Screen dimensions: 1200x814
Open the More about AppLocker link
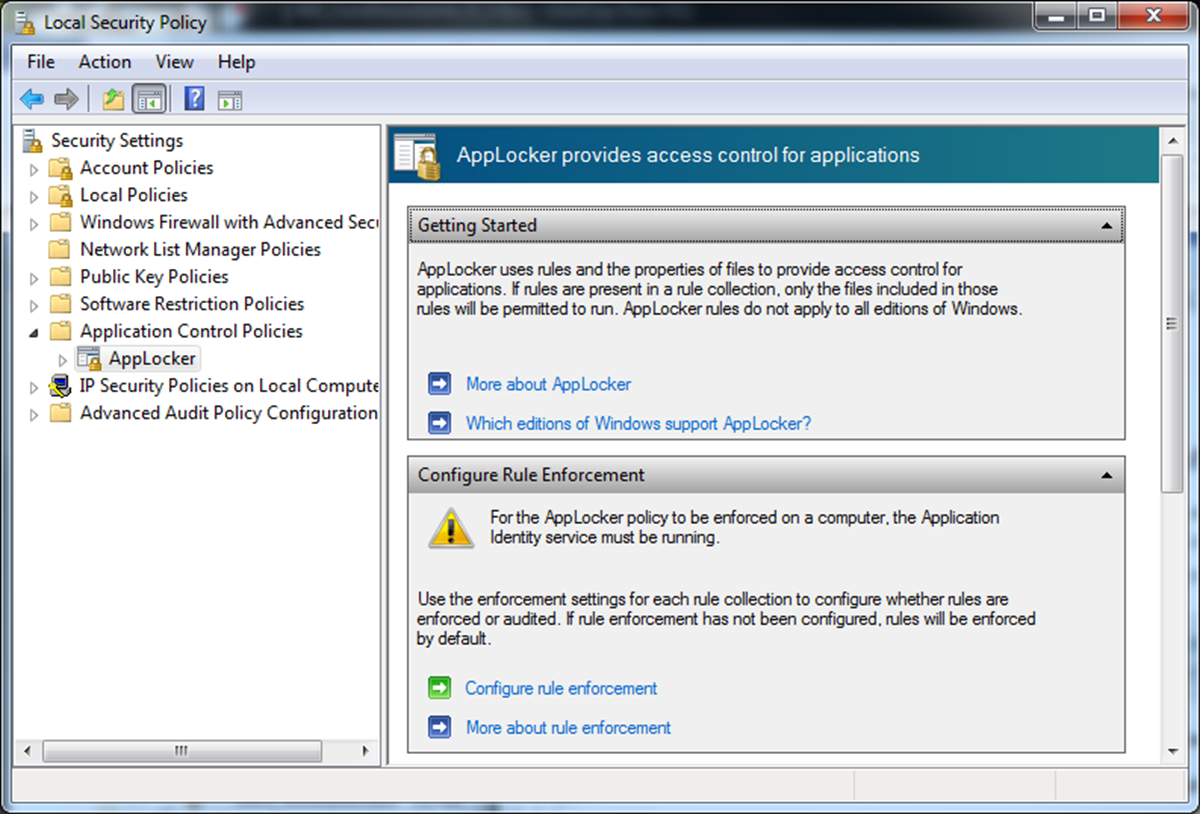click(x=548, y=384)
